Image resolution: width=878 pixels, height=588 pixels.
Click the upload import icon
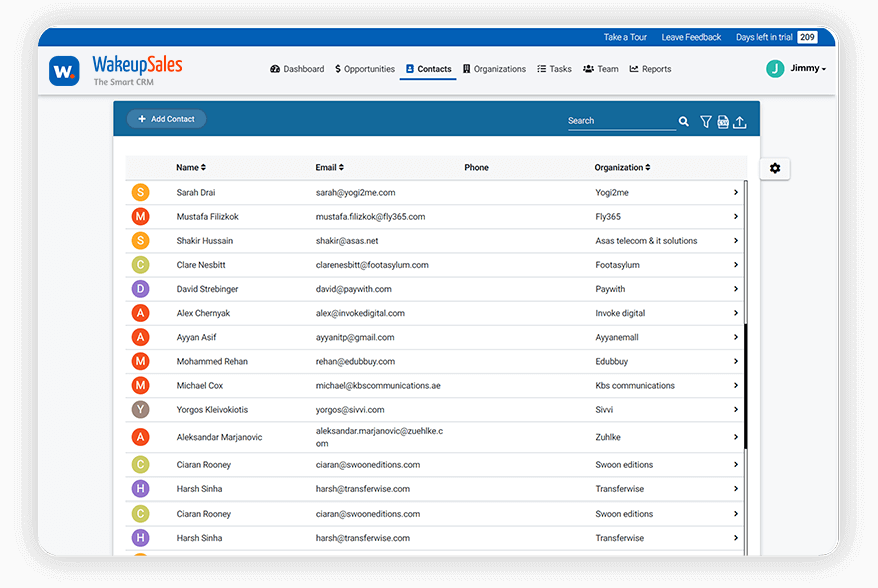[x=740, y=122]
